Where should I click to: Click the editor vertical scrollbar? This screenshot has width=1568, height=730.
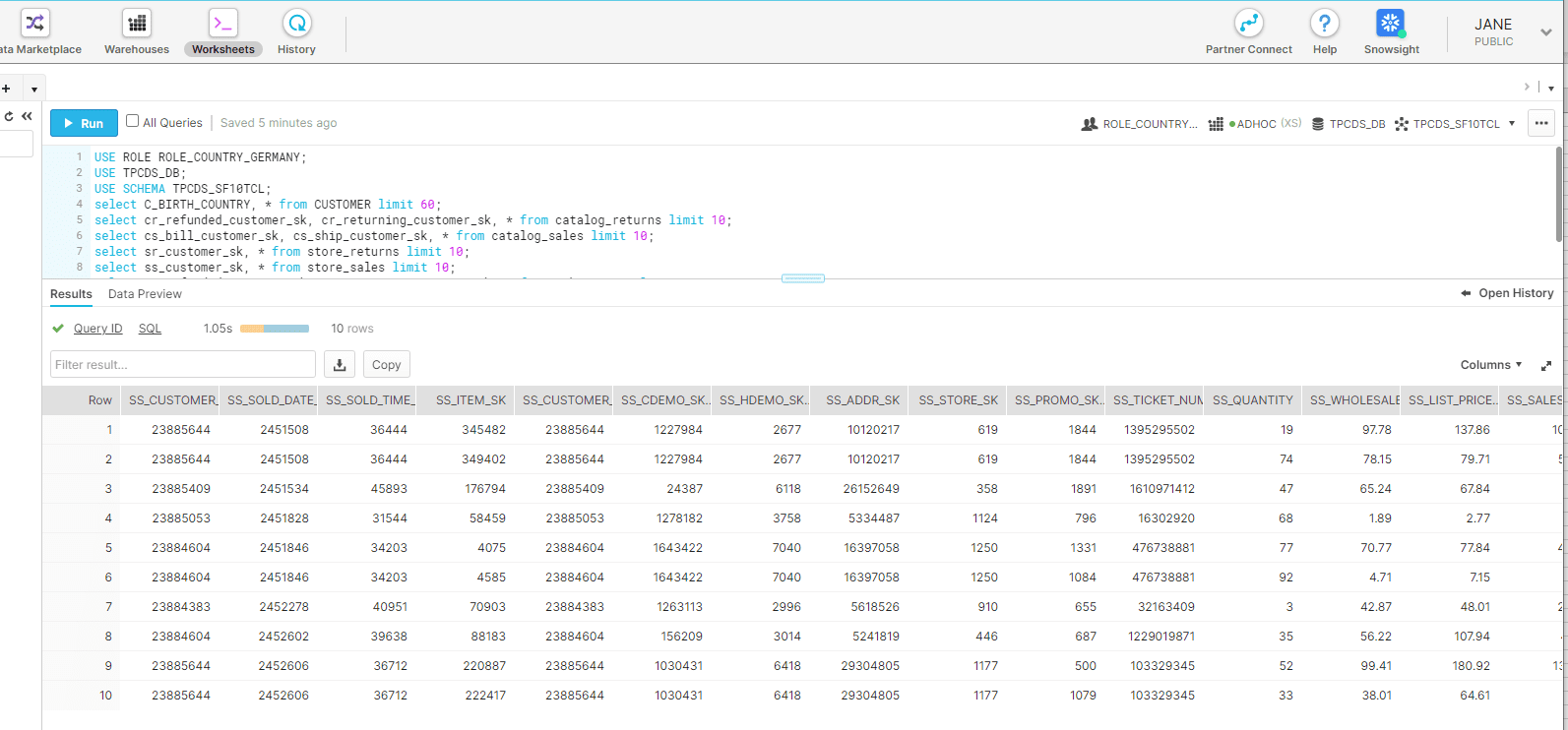click(1559, 194)
